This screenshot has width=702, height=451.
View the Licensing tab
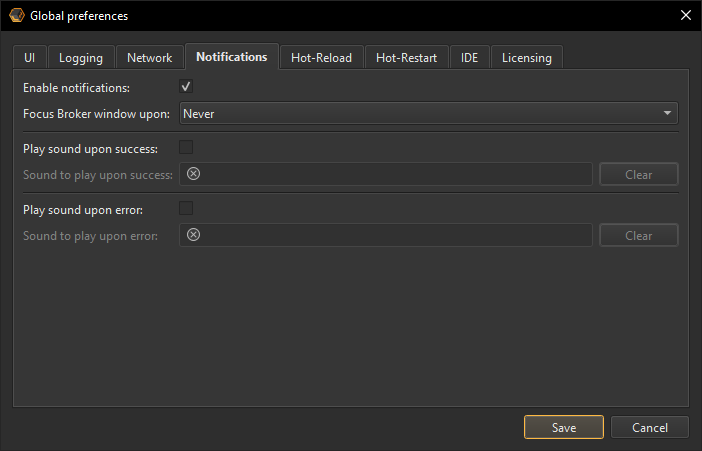(x=527, y=58)
